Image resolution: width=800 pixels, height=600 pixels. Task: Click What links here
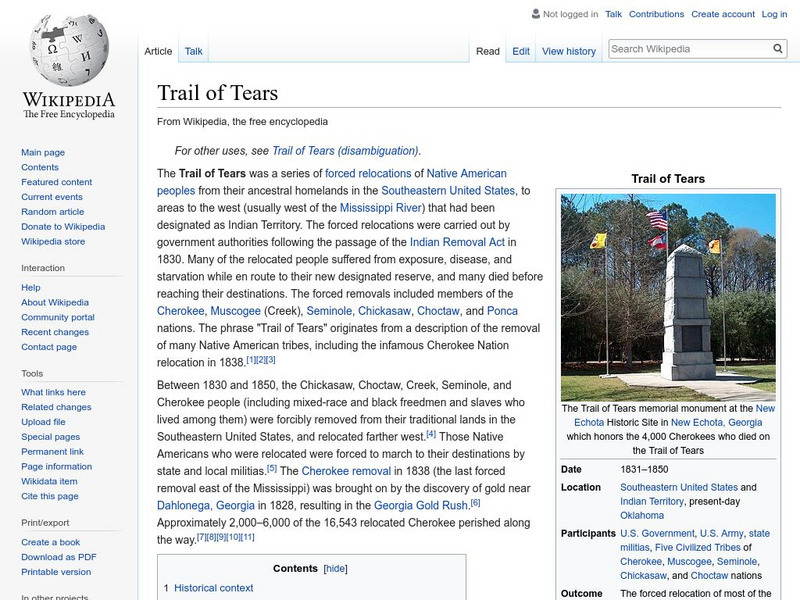[x=53, y=392]
